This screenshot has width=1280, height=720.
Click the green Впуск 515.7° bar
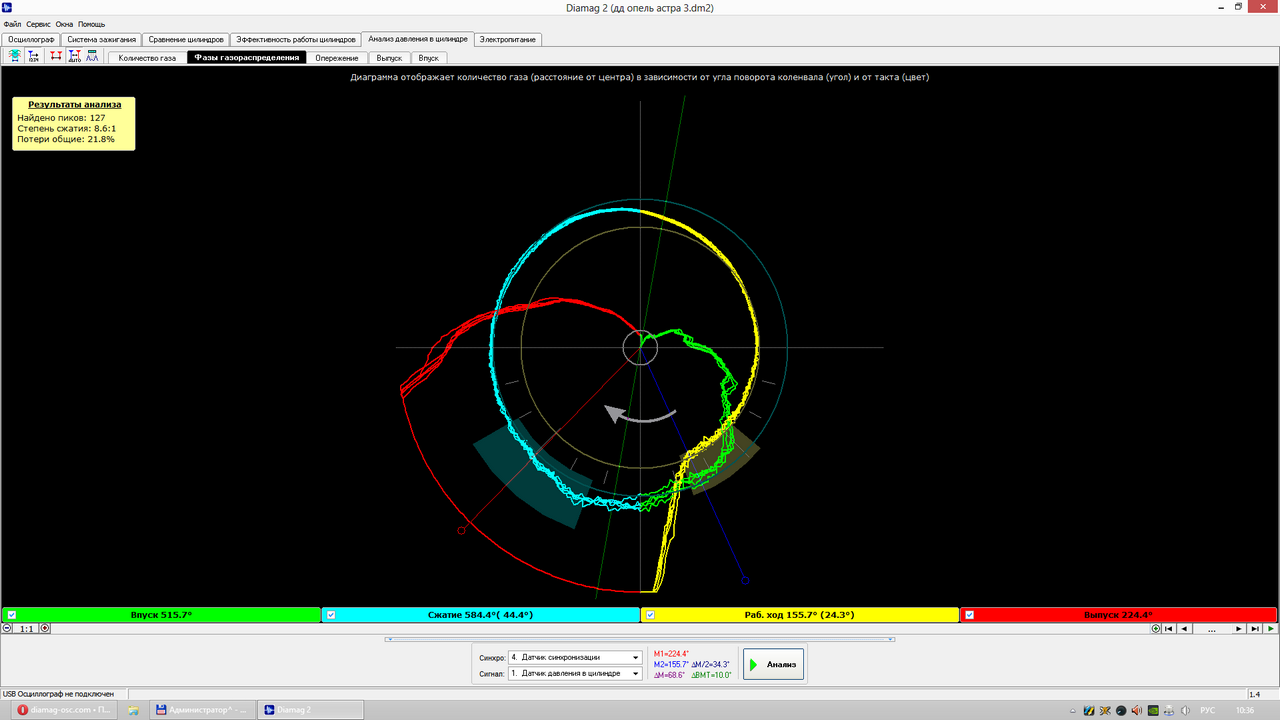(x=161, y=615)
